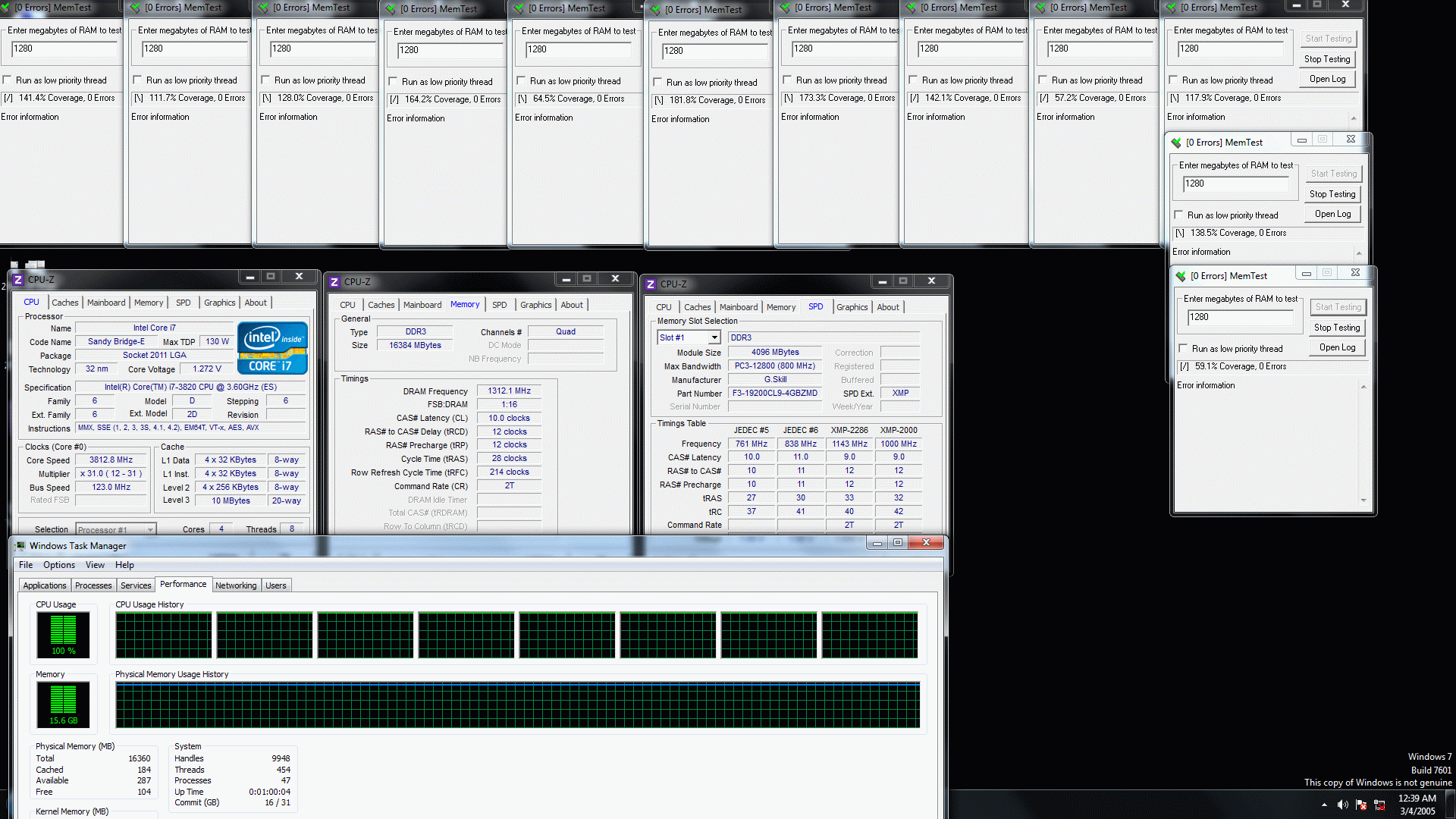This screenshot has width=1456, height=819.
Task: Stop Testing in 59.1% coverage MemTest window
Action: coord(1337,328)
